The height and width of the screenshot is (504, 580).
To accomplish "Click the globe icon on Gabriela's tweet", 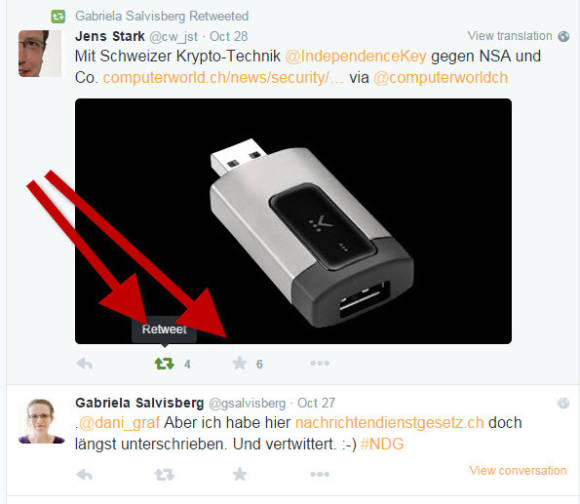I will tap(563, 403).
